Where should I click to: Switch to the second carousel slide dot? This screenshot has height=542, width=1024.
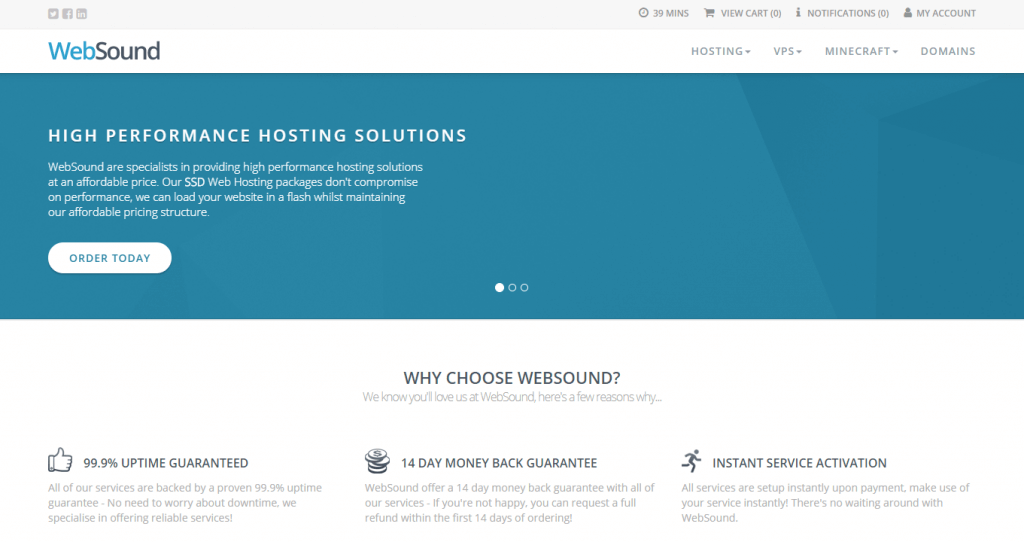(x=512, y=287)
